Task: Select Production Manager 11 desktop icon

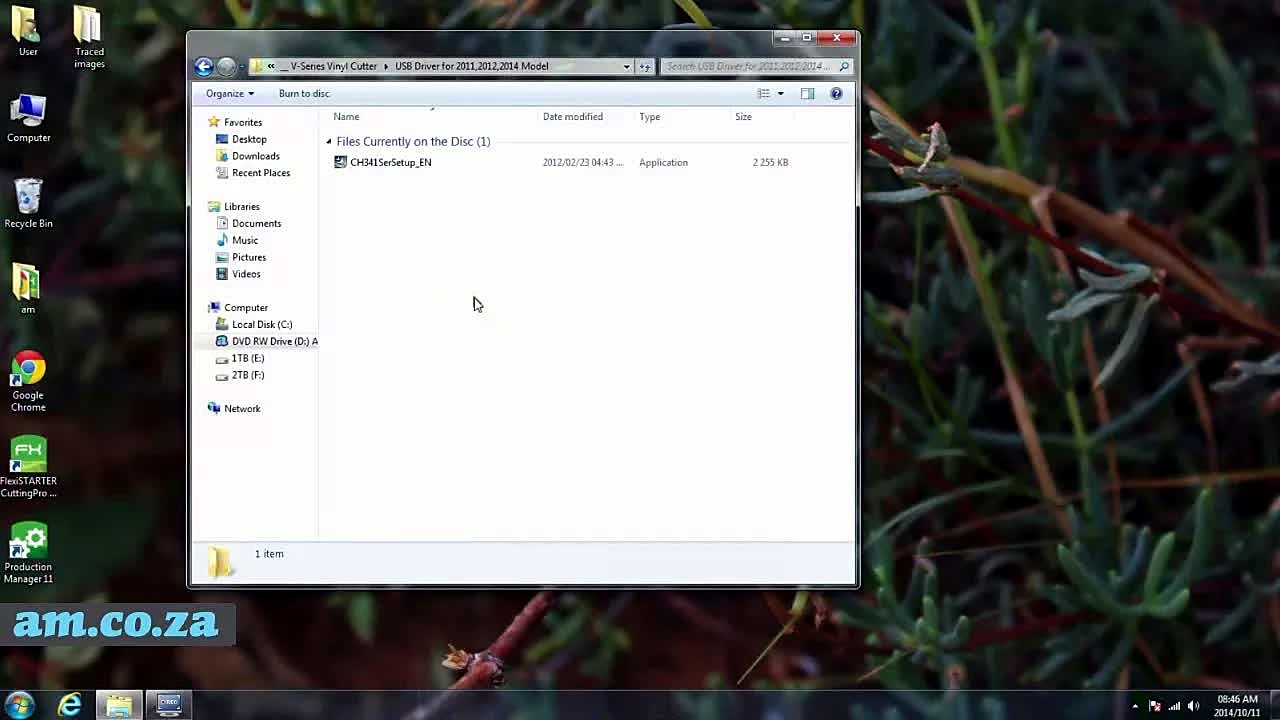Action: click(x=28, y=554)
